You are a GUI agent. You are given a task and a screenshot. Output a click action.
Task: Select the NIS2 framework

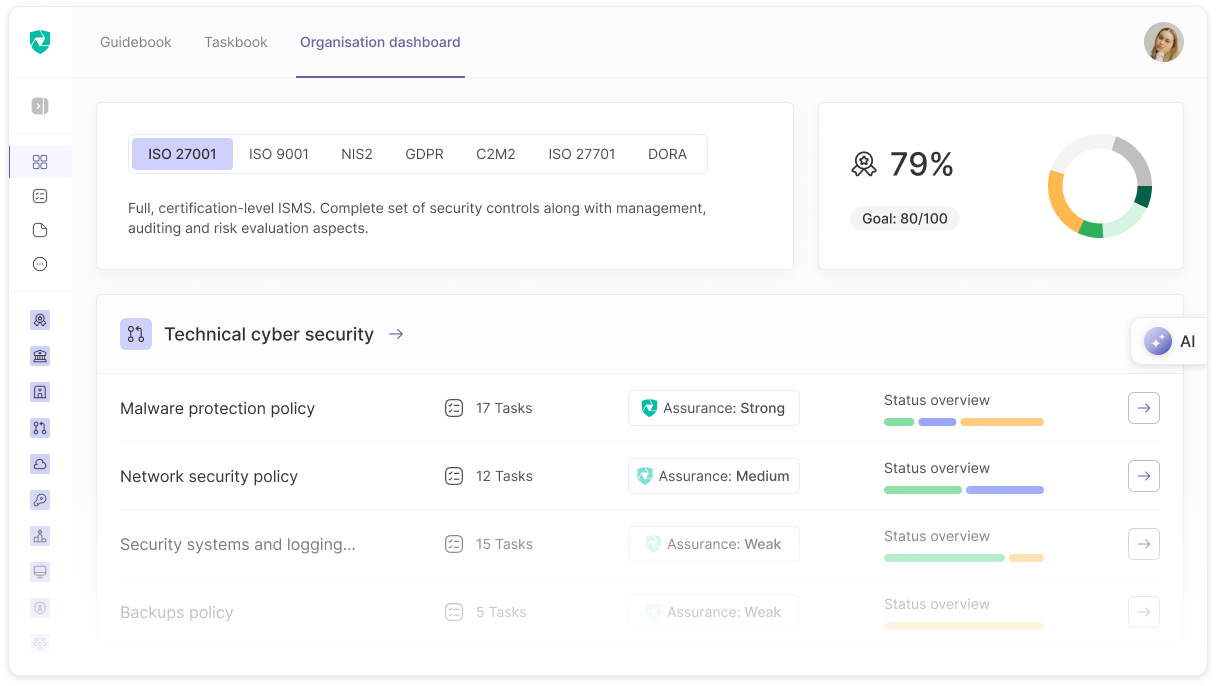[357, 154]
